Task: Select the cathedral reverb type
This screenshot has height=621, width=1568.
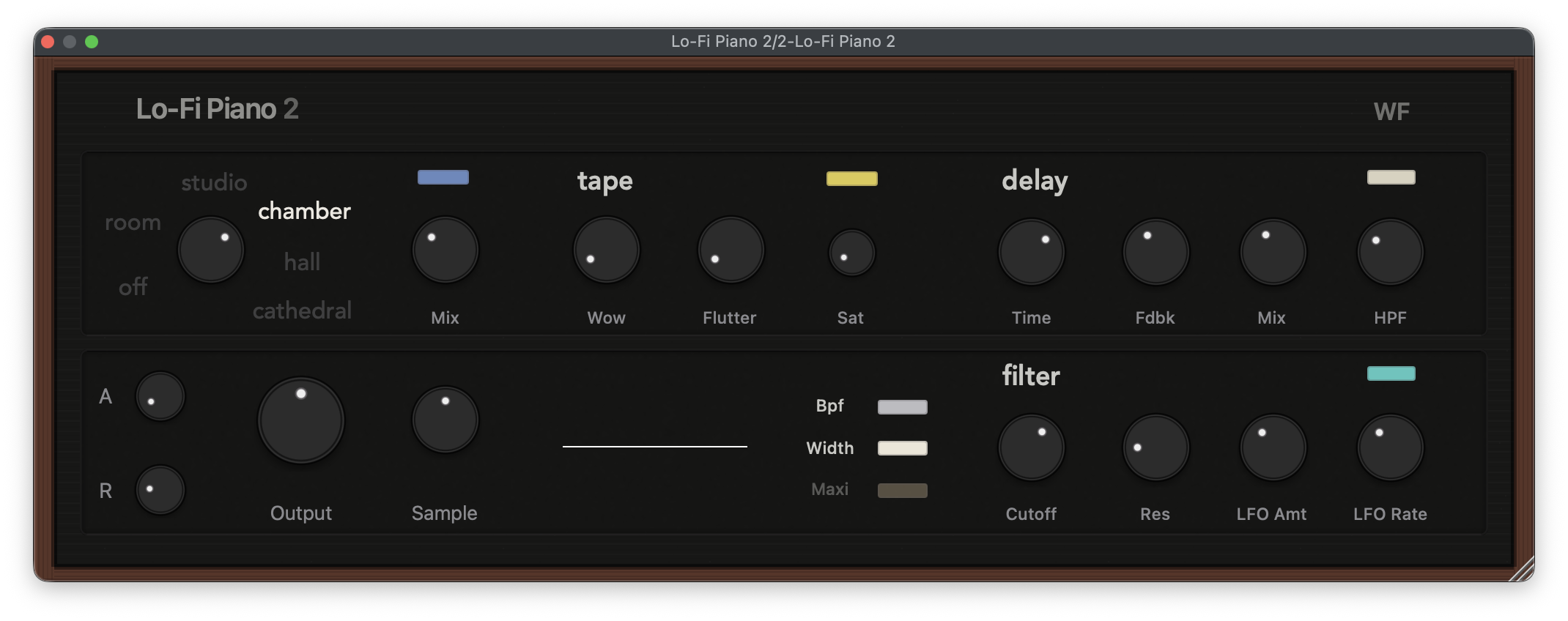Action: point(302,310)
